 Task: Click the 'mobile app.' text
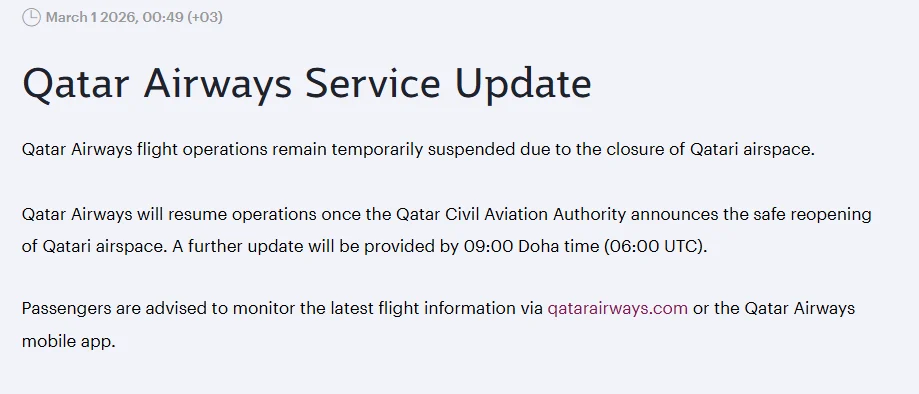tap(69, 341)
